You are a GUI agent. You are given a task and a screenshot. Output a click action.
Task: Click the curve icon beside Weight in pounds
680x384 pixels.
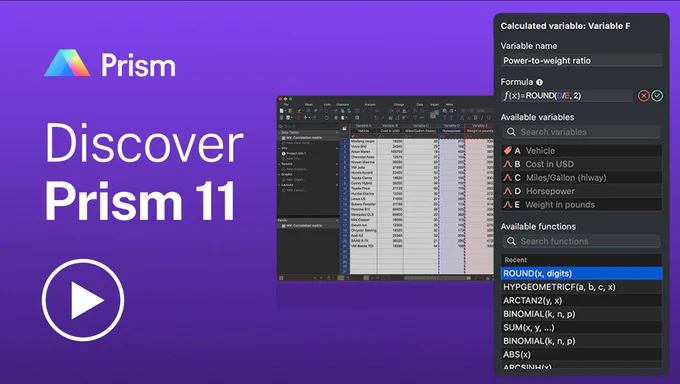[507, 204]
